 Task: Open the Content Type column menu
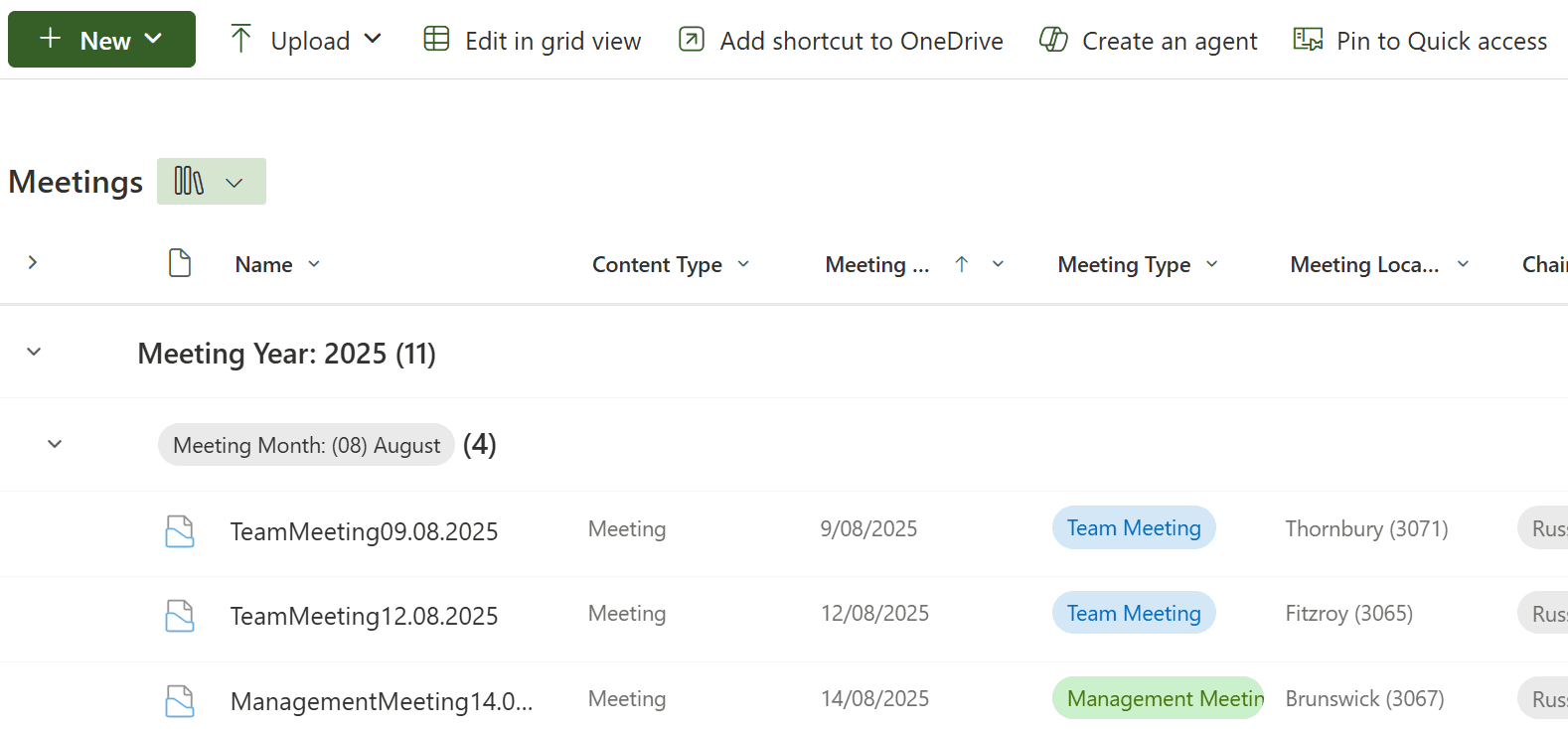[743, 264]
